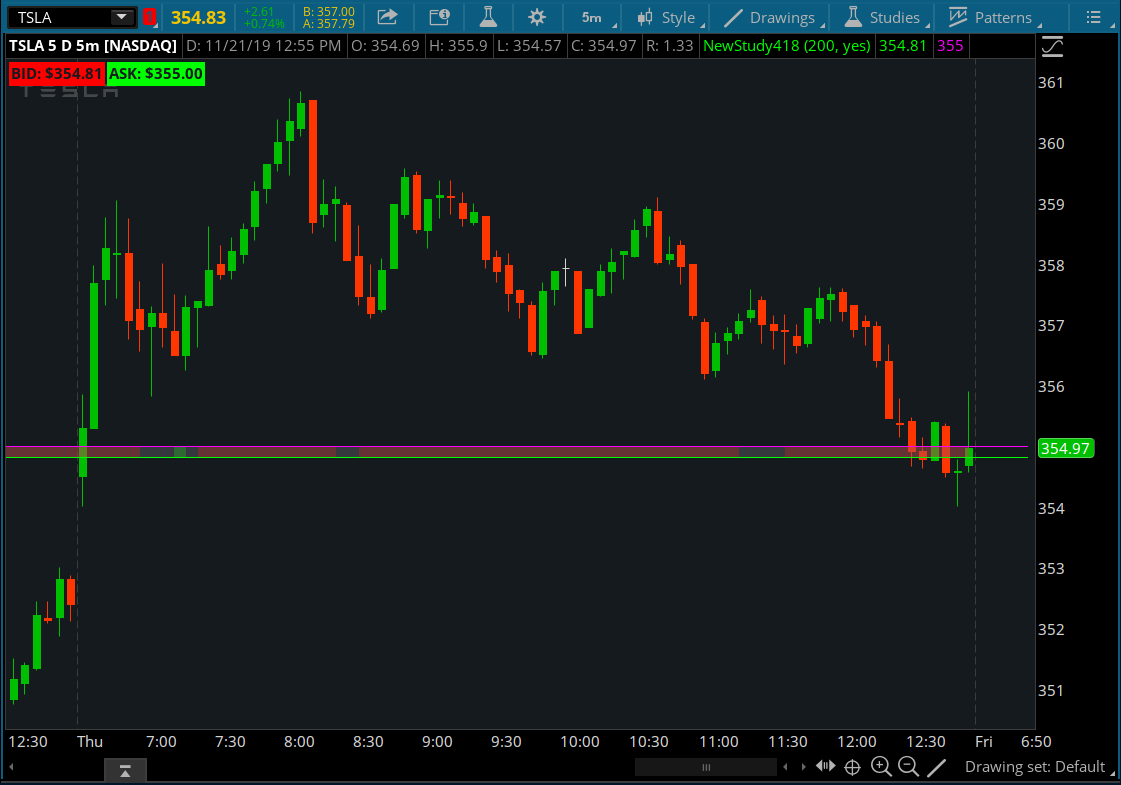This screenshot has width=1121, height=785.
Task: Click the horizontal expand chart icon
Action: (826, 767)
